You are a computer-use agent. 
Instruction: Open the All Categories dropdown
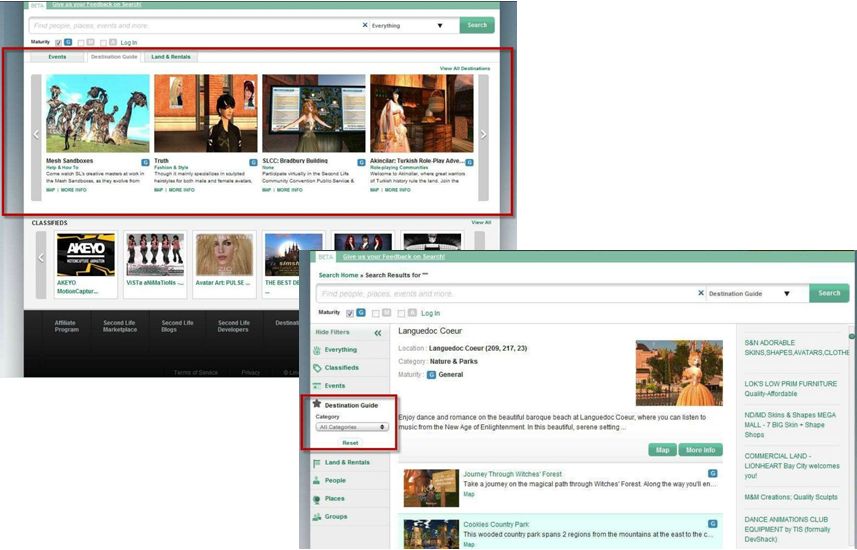coord(352,427)
